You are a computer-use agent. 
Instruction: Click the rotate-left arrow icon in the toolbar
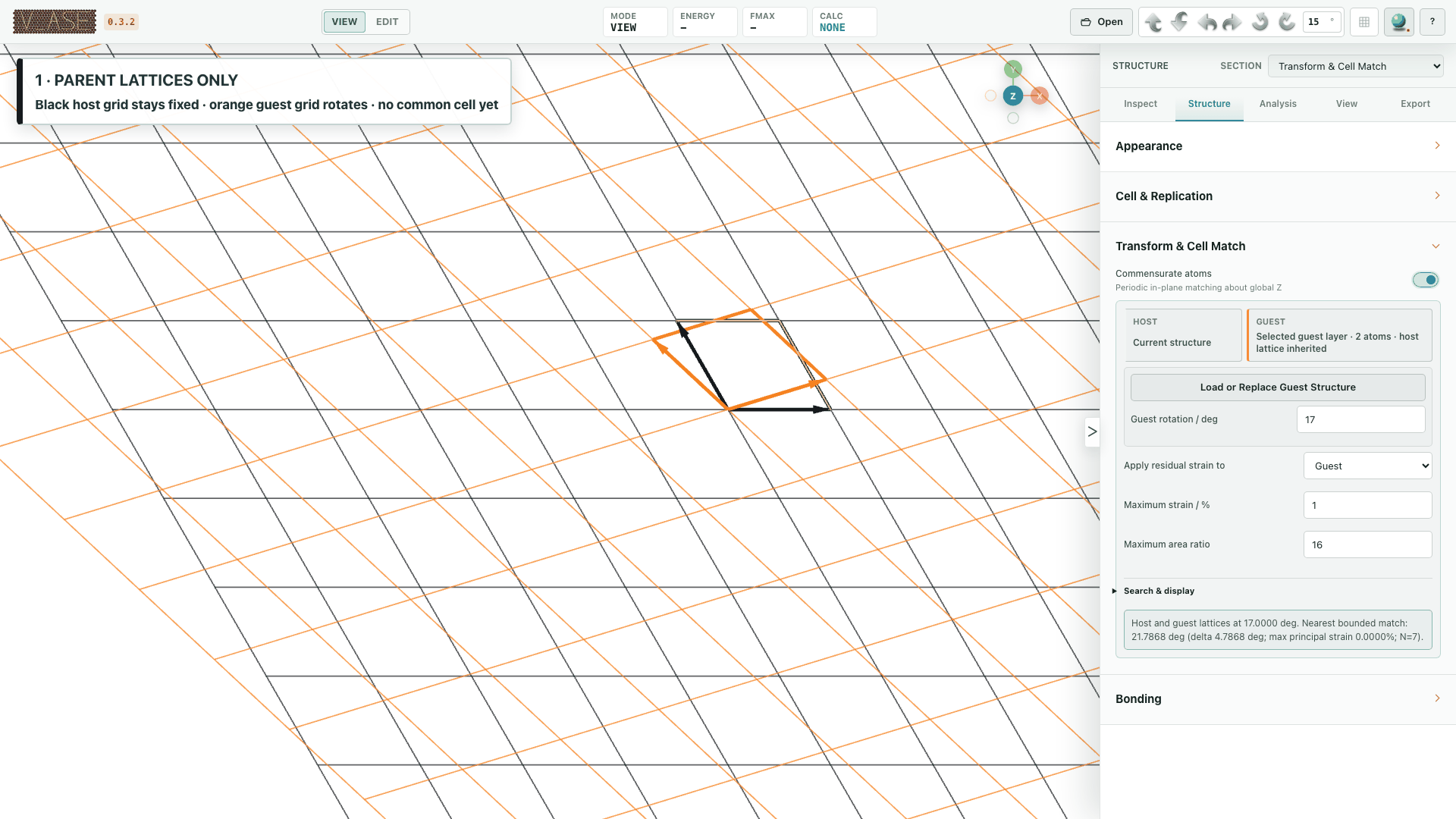coord(1207,22)
